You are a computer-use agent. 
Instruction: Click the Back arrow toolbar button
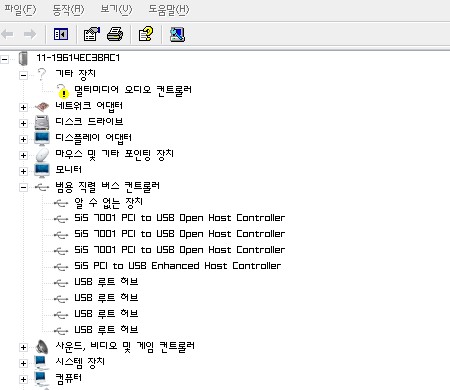[8, 34]
